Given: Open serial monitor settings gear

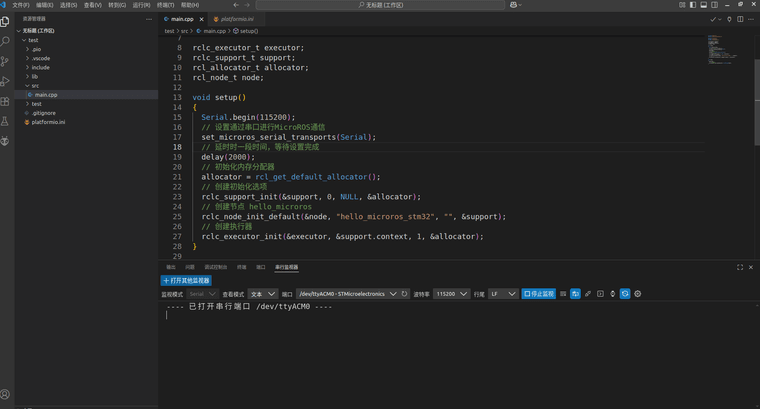Looking at the screenshot, I should [638, 294].
